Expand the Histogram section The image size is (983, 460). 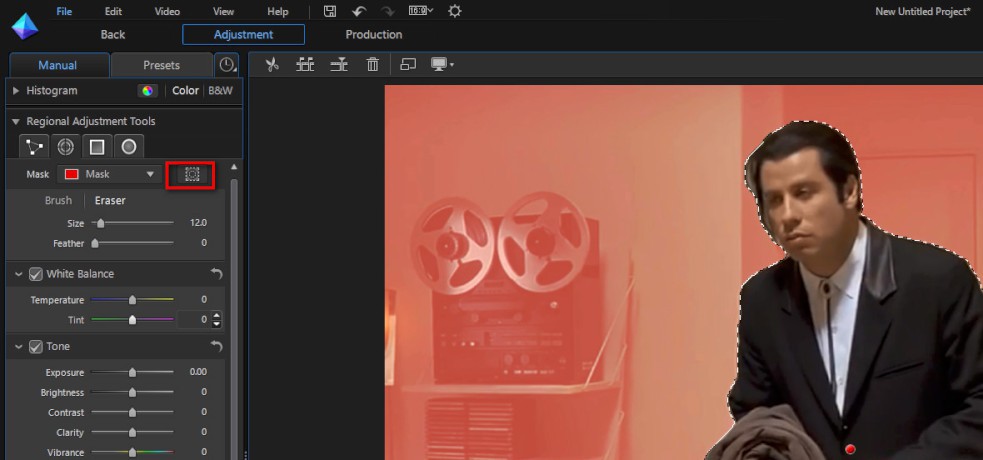pyautogui.click(x=16, y=91)
